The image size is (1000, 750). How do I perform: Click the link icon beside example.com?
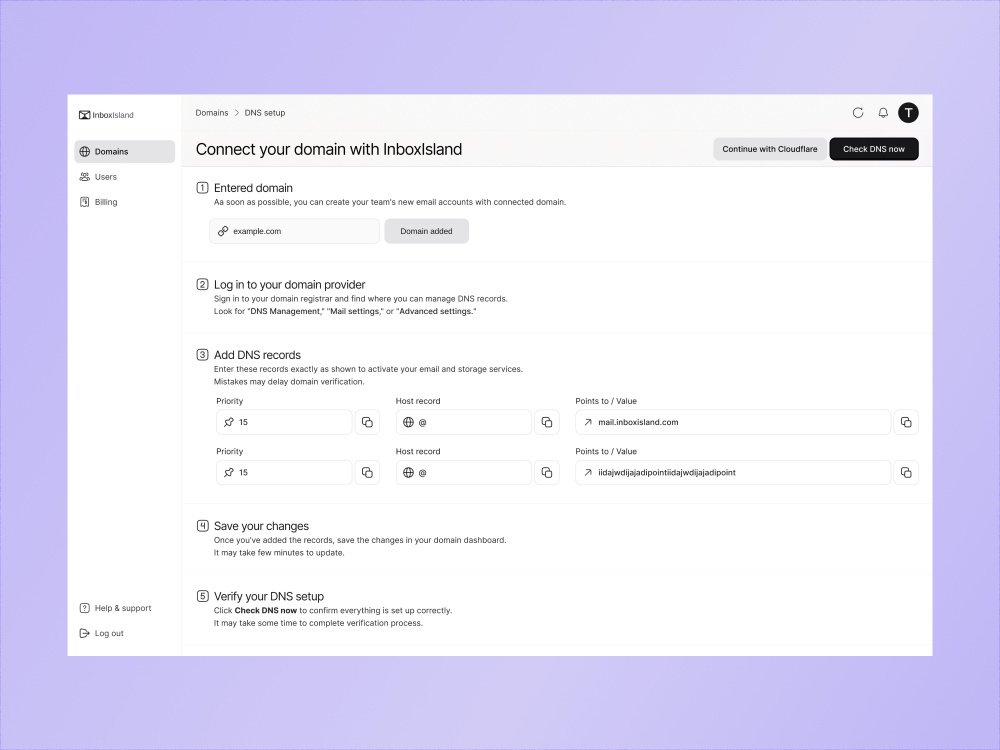click(x=223, y=231)
